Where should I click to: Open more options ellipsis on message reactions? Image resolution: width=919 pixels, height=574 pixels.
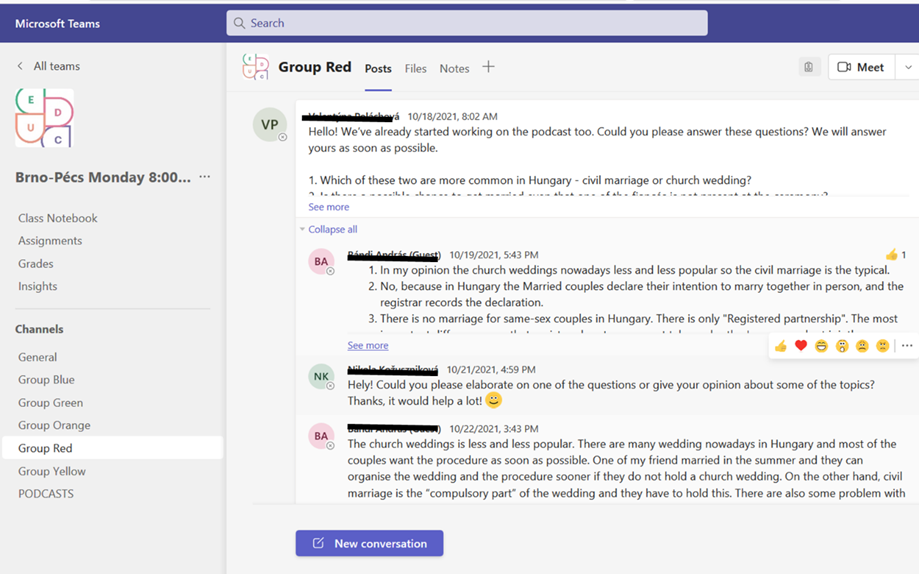pyautogui.click(x=907, y=346)
